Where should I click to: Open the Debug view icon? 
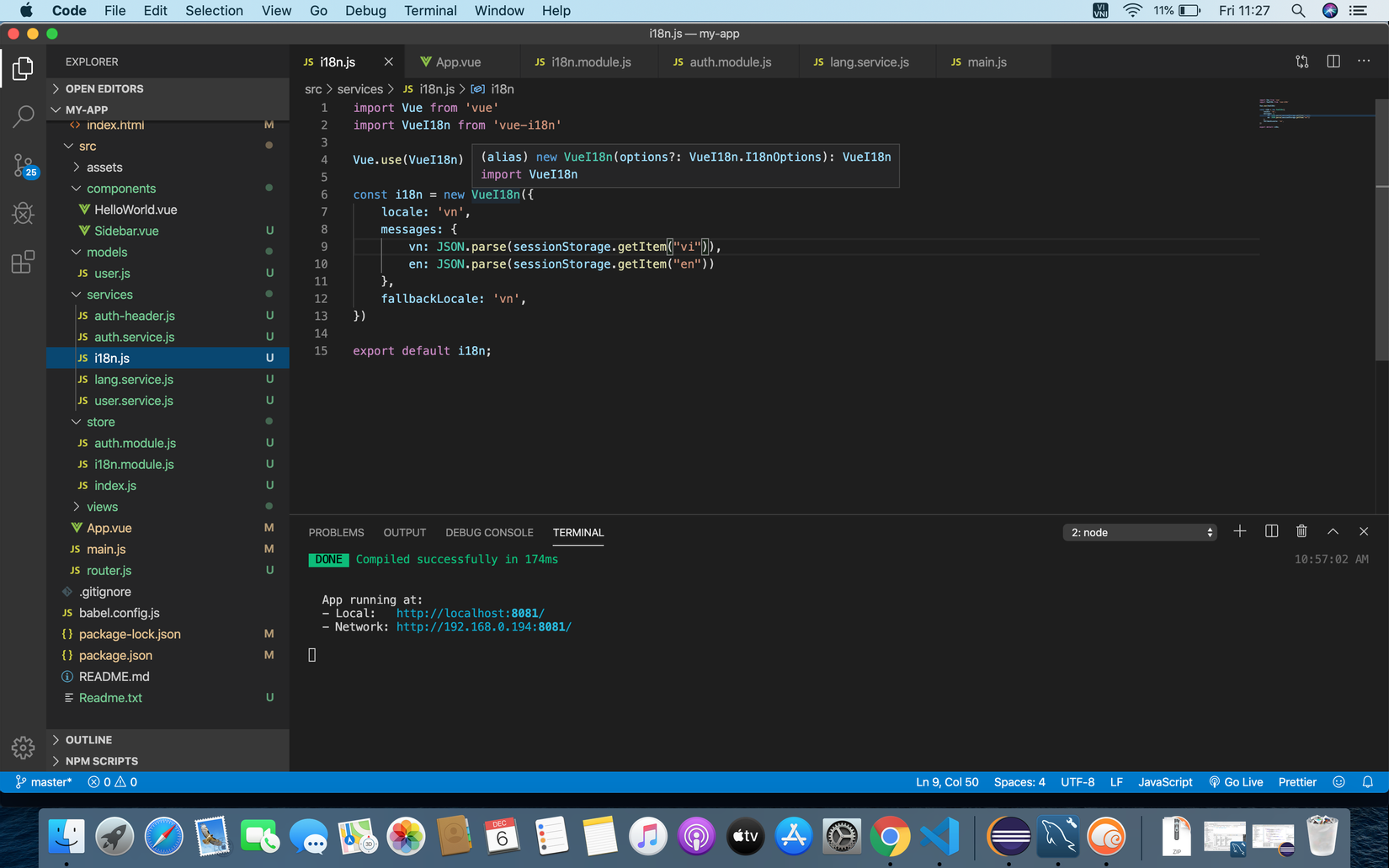point(23,213)
